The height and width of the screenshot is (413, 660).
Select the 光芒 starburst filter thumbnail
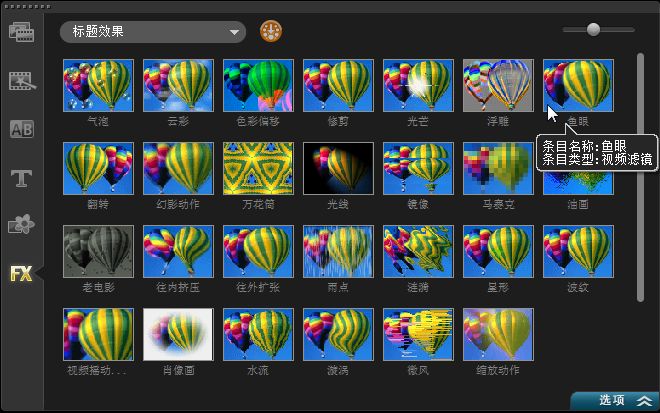418,85
